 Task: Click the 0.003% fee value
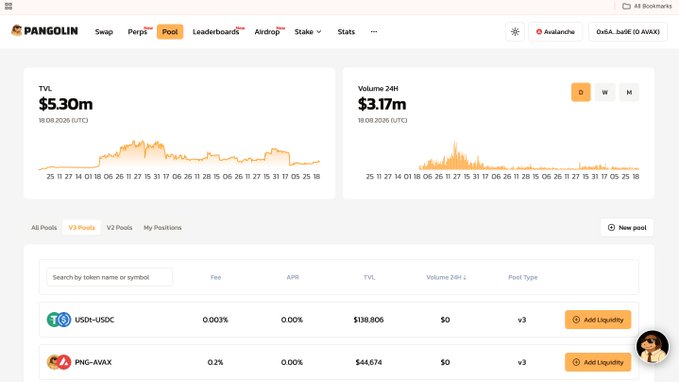point(215,320)
